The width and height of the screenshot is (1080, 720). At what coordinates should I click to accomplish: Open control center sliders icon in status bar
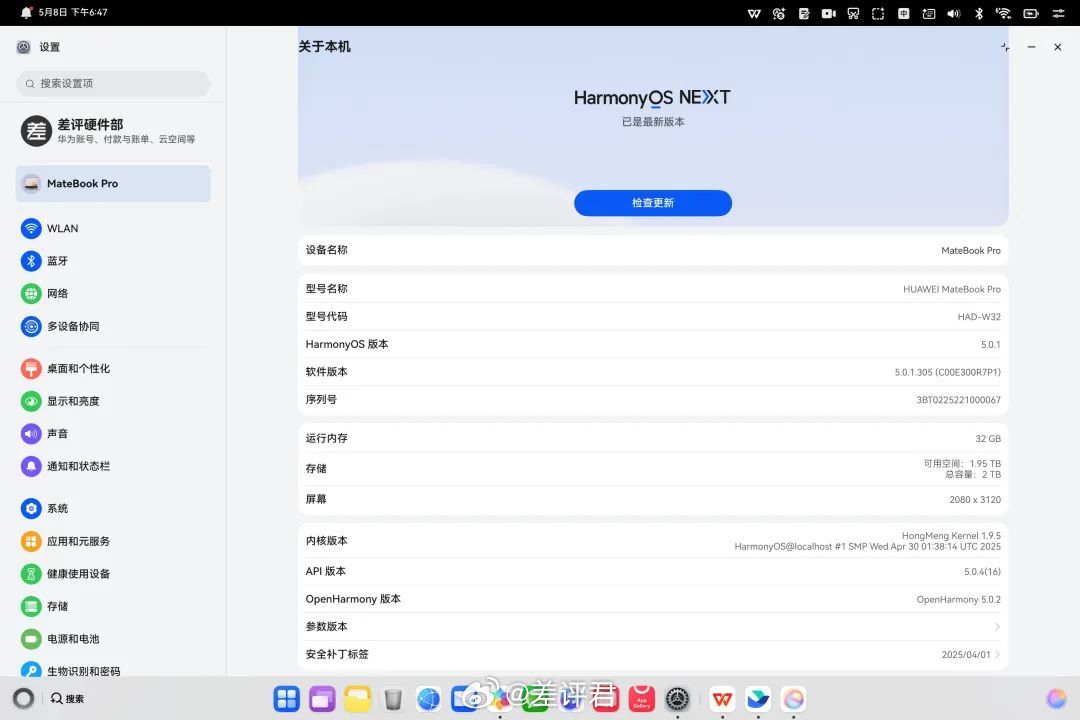[1059, 13]
